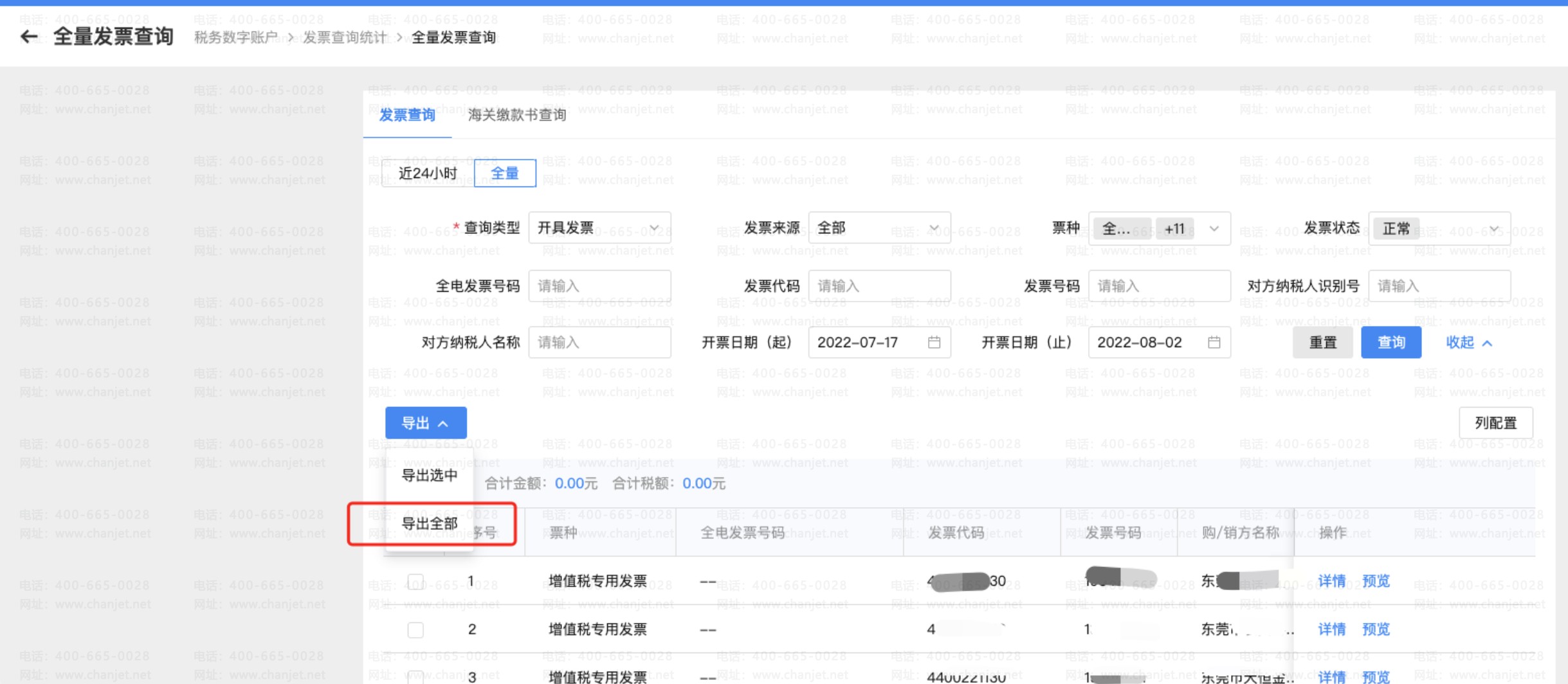The width and height of the screenshot is (1568, 684).
Task: Open the 列配置 column settings
Action: 1495,423
